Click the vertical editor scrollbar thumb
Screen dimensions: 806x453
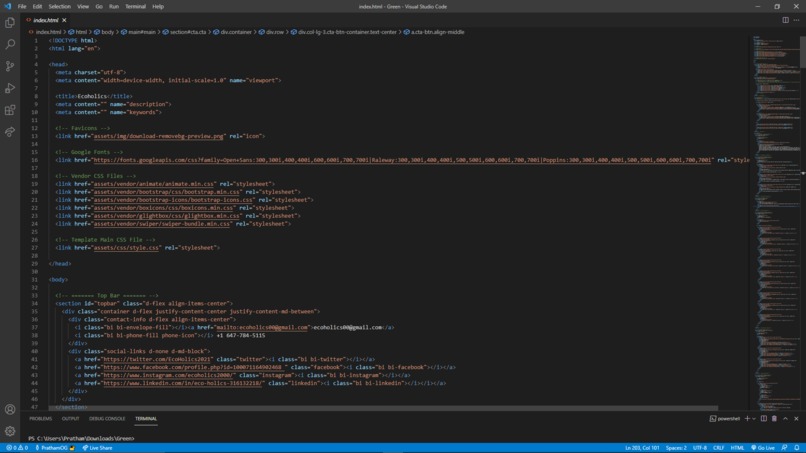click(803, 51)
